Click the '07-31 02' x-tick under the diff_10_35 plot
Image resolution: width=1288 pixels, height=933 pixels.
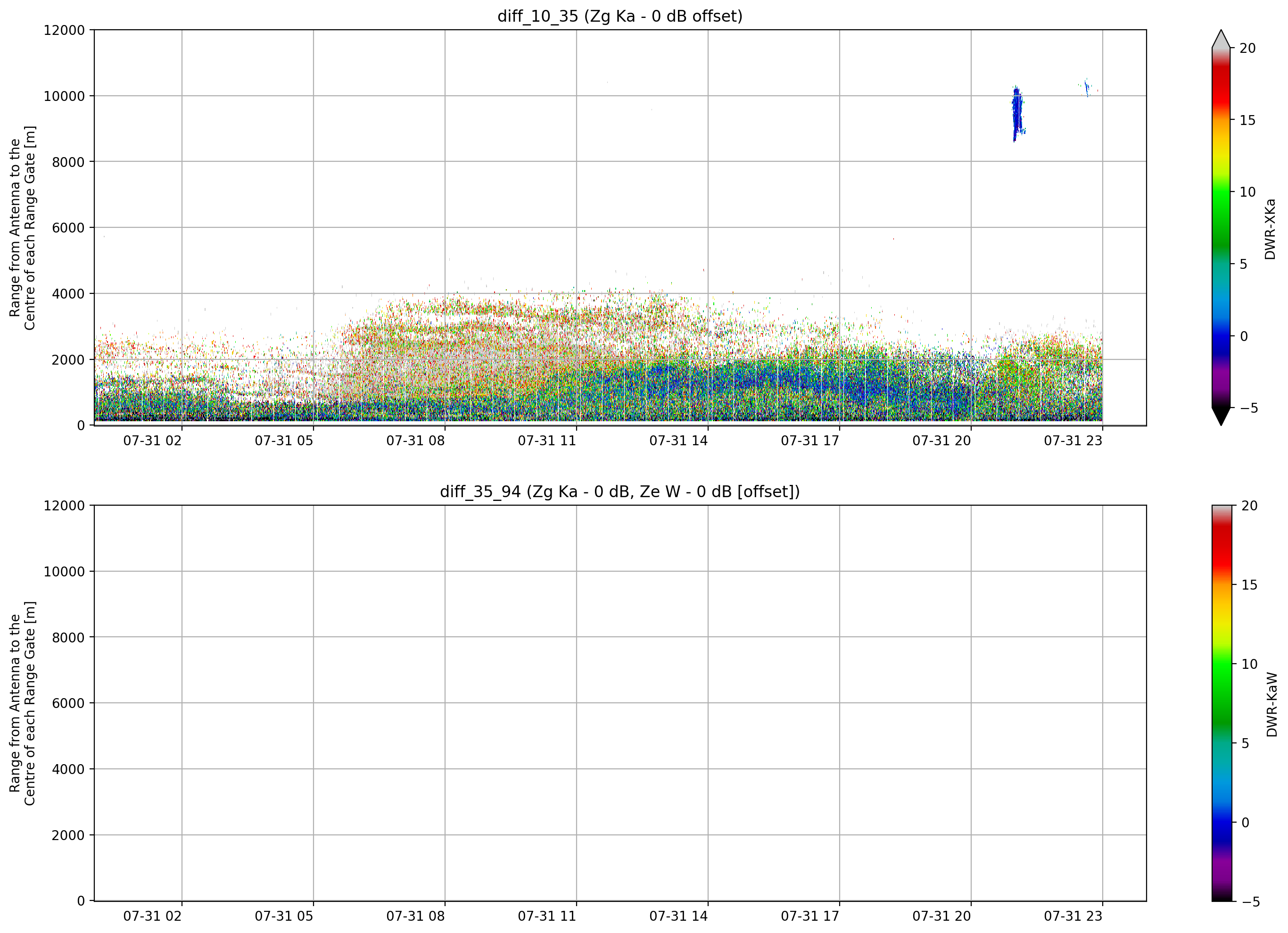(x=152, y=441)
